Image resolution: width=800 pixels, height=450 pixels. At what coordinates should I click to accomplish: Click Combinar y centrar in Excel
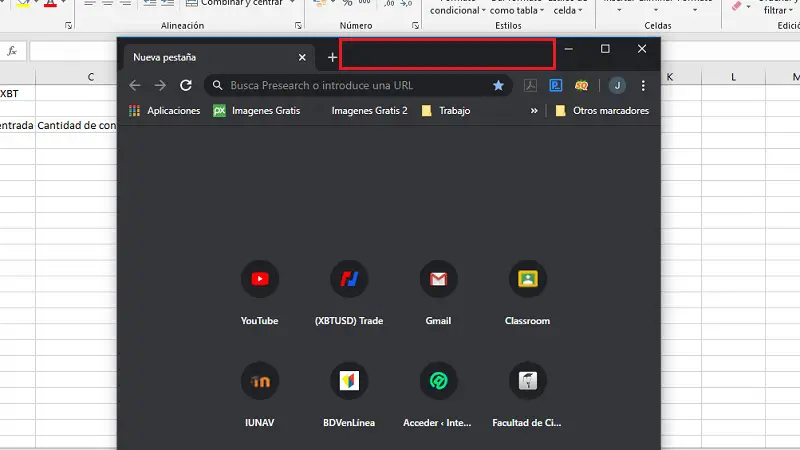click(234, 3)
